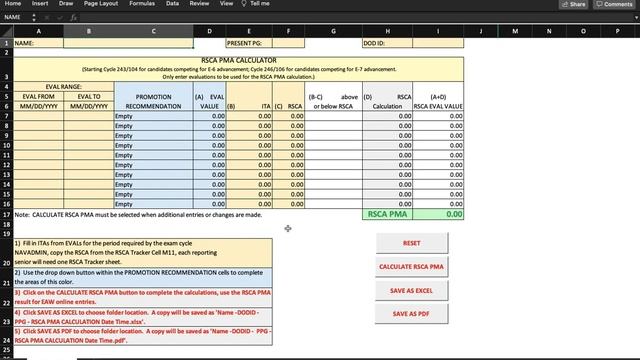Open the View ribbon tab
The image size is (640, 360).
[226, 3]
